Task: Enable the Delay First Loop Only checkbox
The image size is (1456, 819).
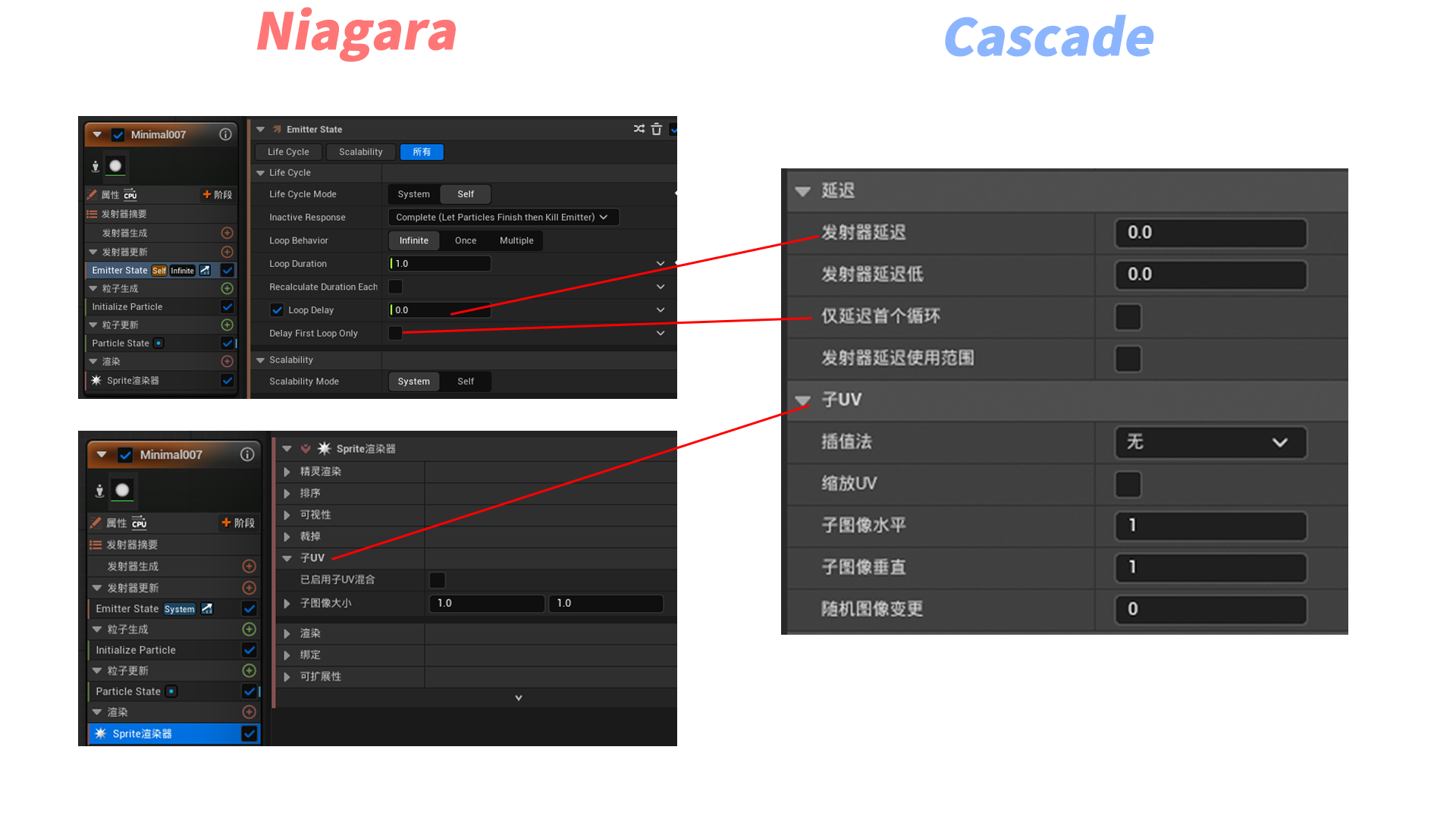Action: (x=395, y=333)
